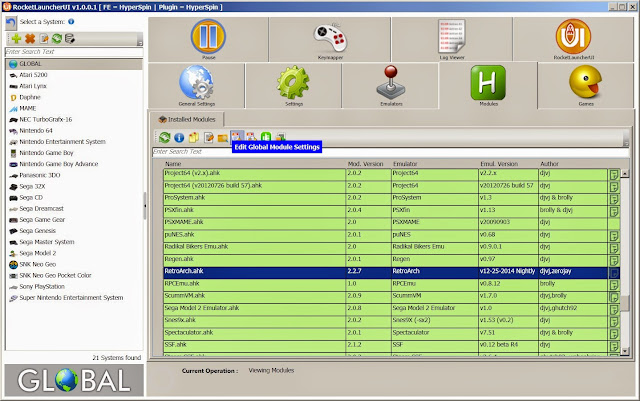640x401 pixels.
Task: Open the Emulators joystick section
Action: coord(391,86)
